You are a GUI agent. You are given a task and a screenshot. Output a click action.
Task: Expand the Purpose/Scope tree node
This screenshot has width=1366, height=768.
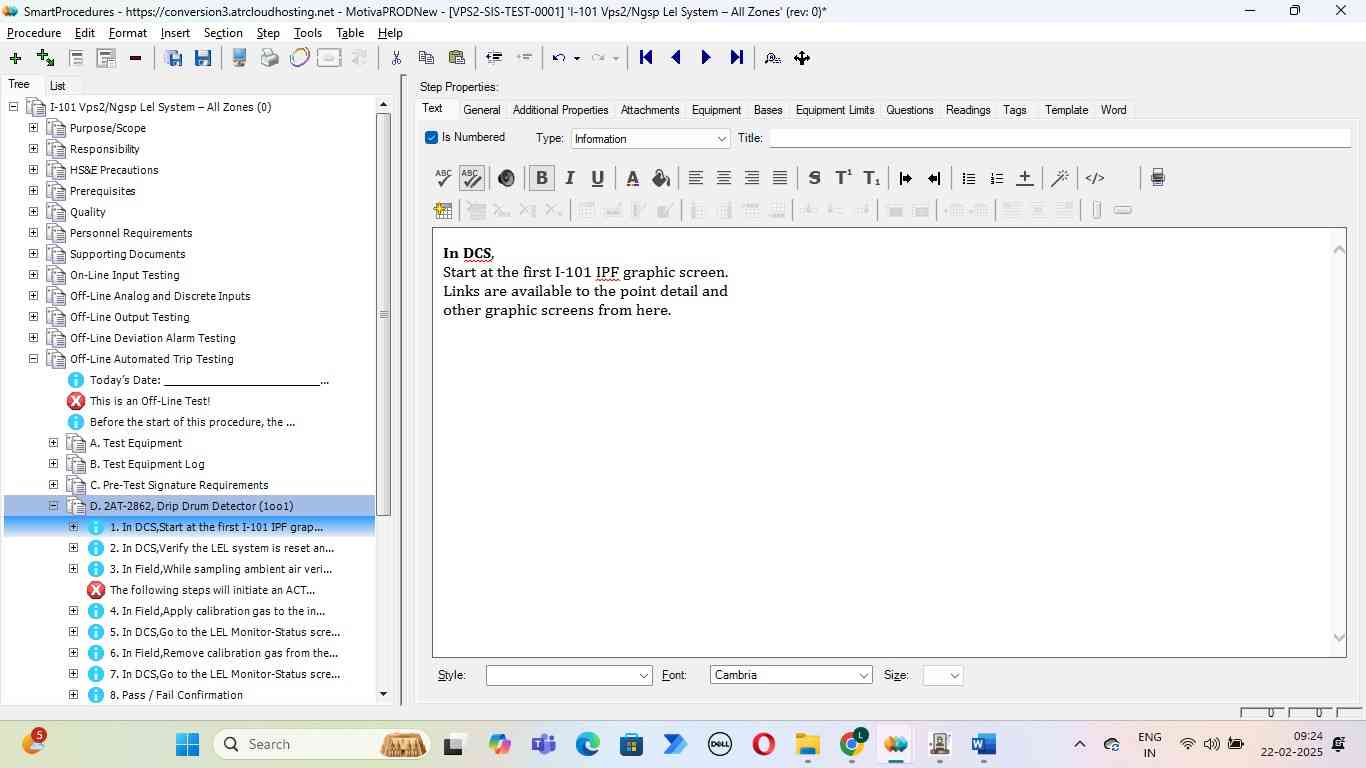(x=33, y=128)
